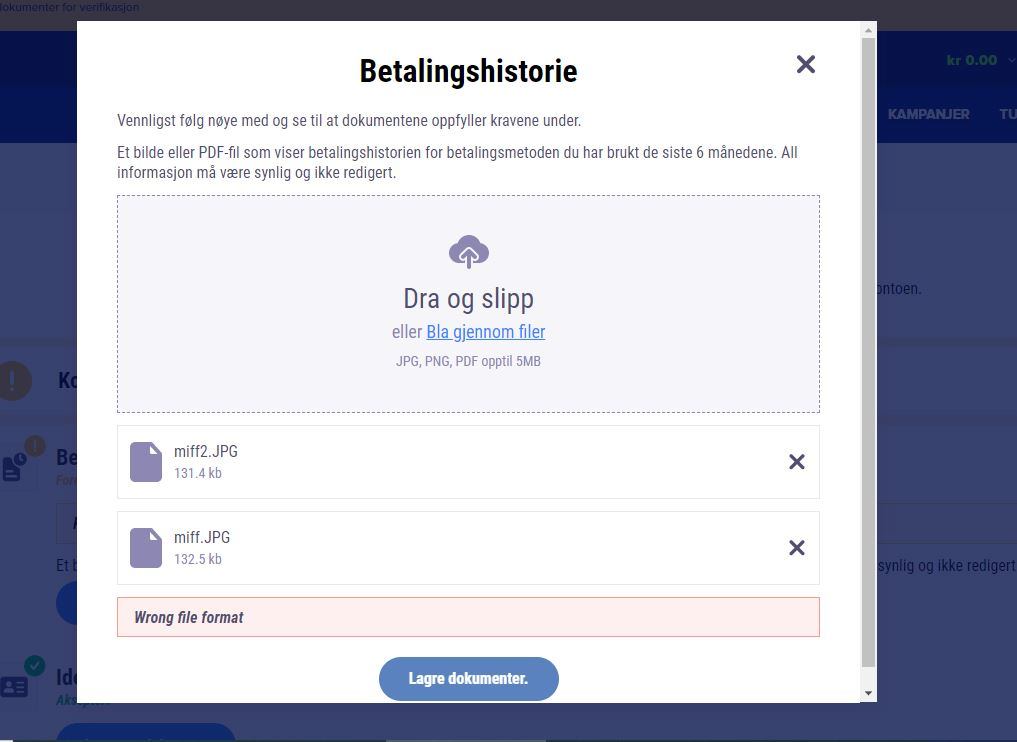Image resolution: width=1017 pixels, height=742 pixels.
Task: Expand the chevron next to kr 0.00
Action: tap(1010, 61)
